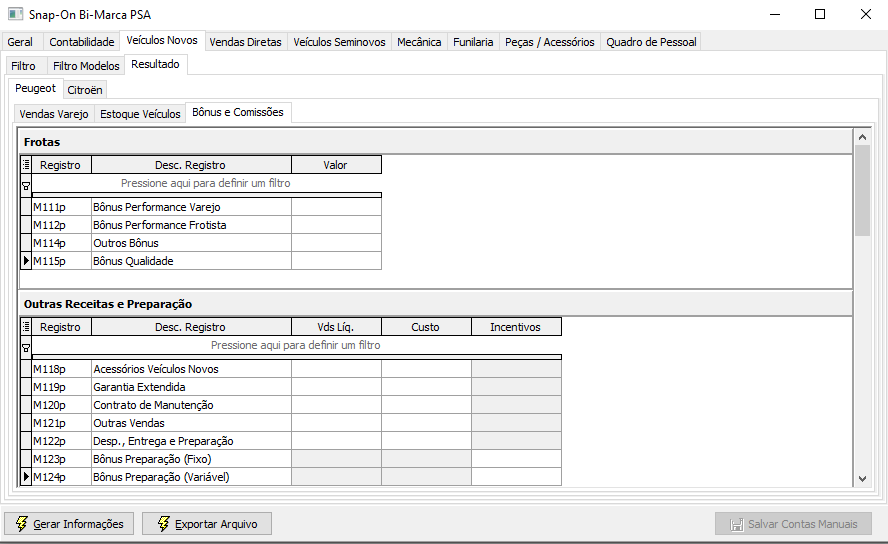
Task: Sort Frotas grid by Registro column
Action: (x=61, y=165)
